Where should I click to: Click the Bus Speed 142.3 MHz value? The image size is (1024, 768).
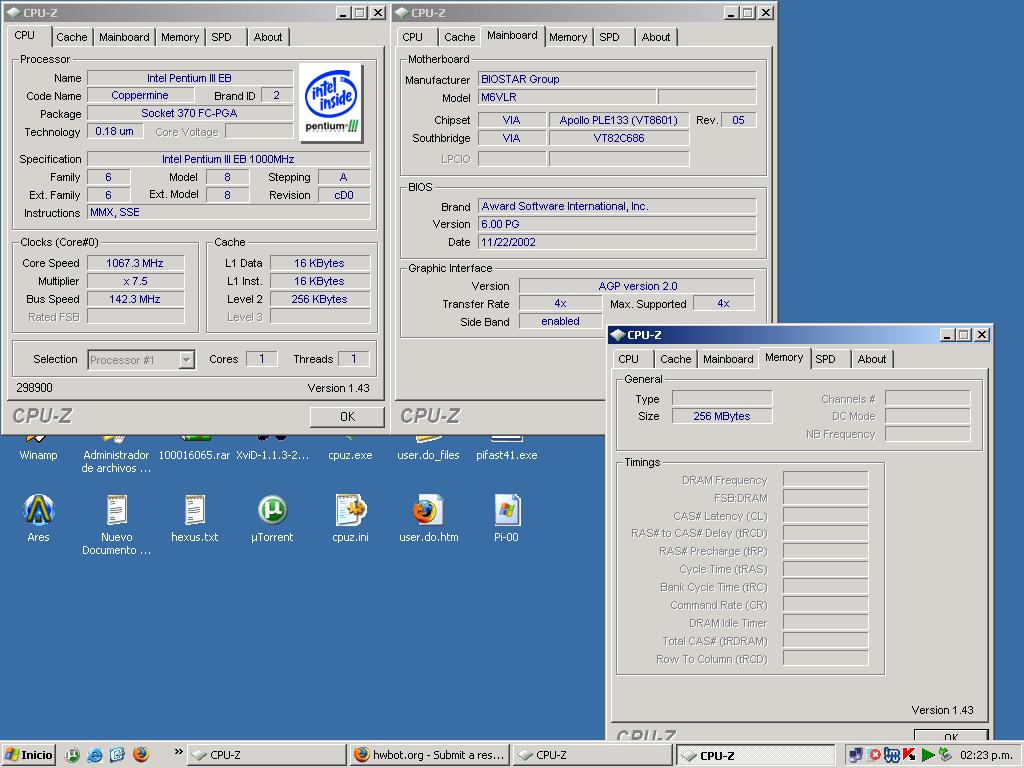pyautogui.click(x=135, y=299)
